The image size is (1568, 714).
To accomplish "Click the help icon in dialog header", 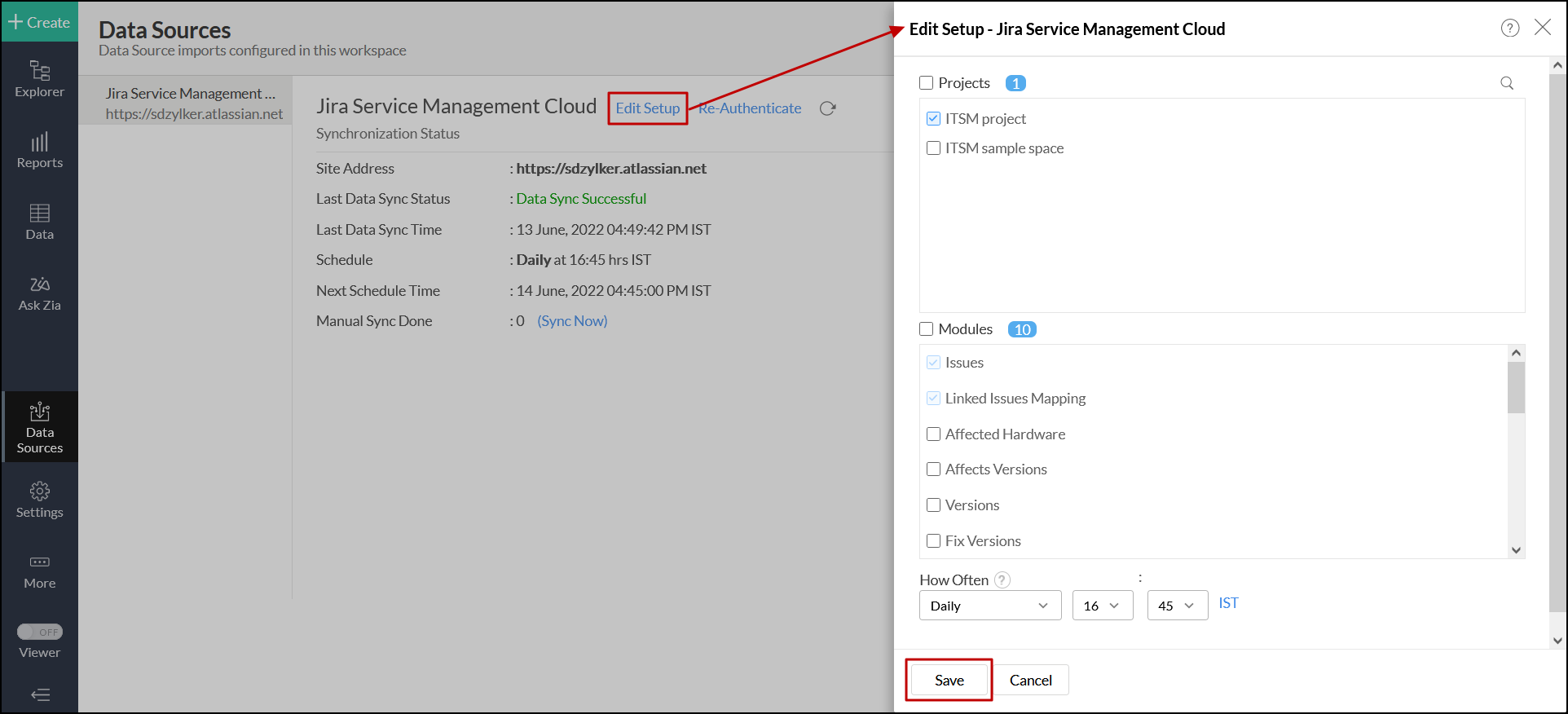I will click(x=1509, y=29).
